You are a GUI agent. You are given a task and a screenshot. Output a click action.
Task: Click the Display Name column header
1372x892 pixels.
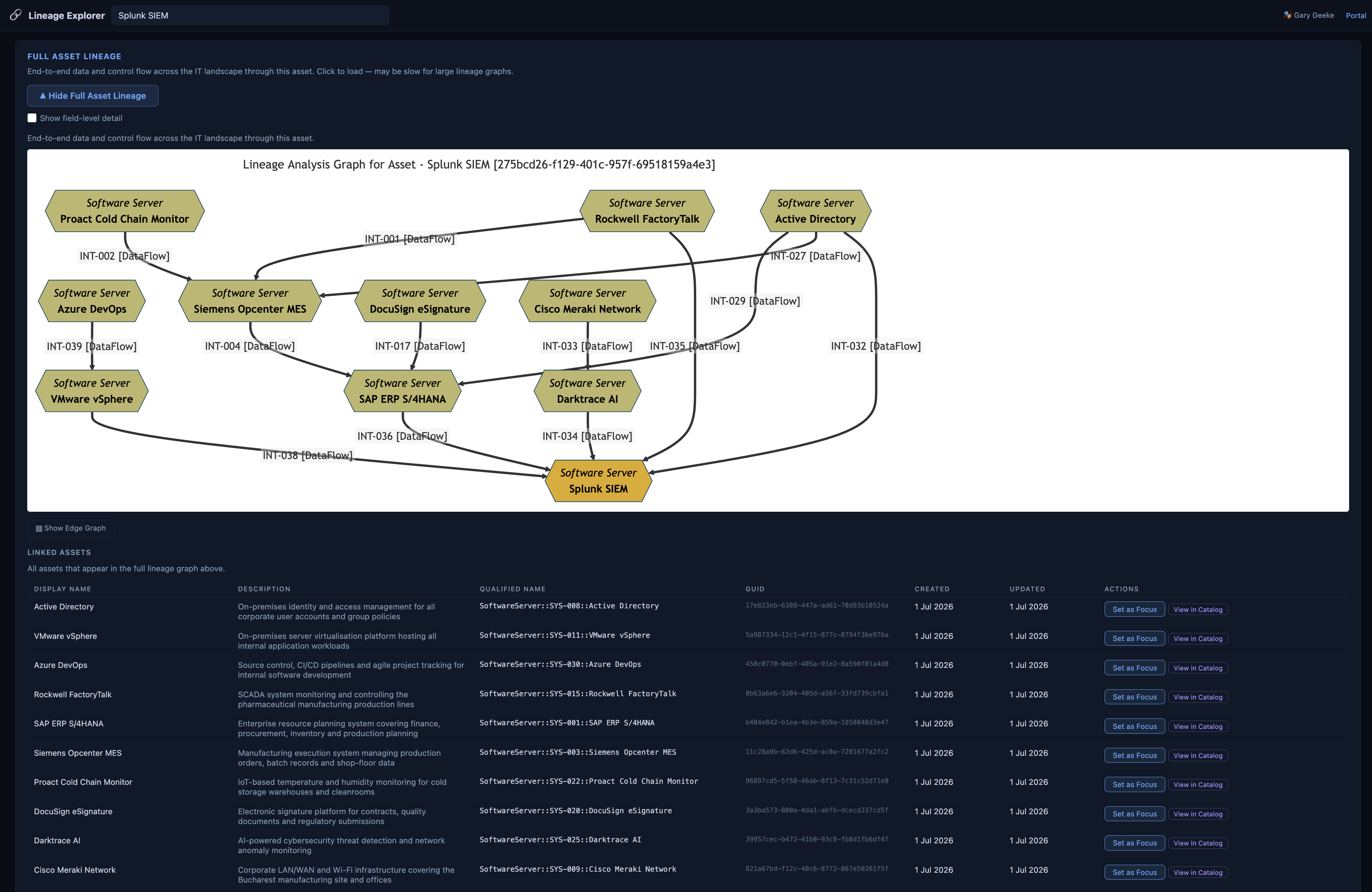(x=62, y=589)
